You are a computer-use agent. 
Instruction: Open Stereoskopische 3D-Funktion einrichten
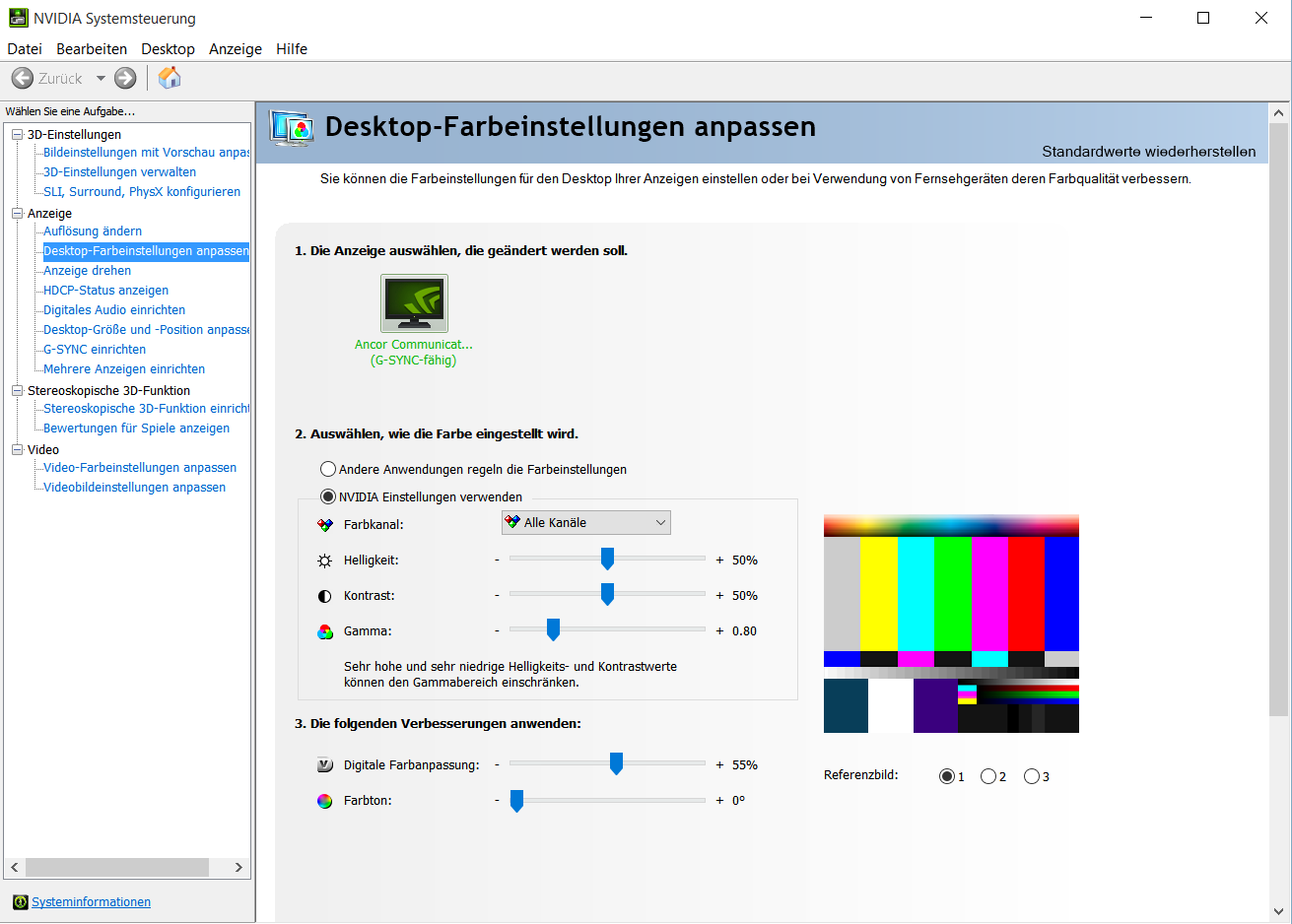[x=146, y=409]
